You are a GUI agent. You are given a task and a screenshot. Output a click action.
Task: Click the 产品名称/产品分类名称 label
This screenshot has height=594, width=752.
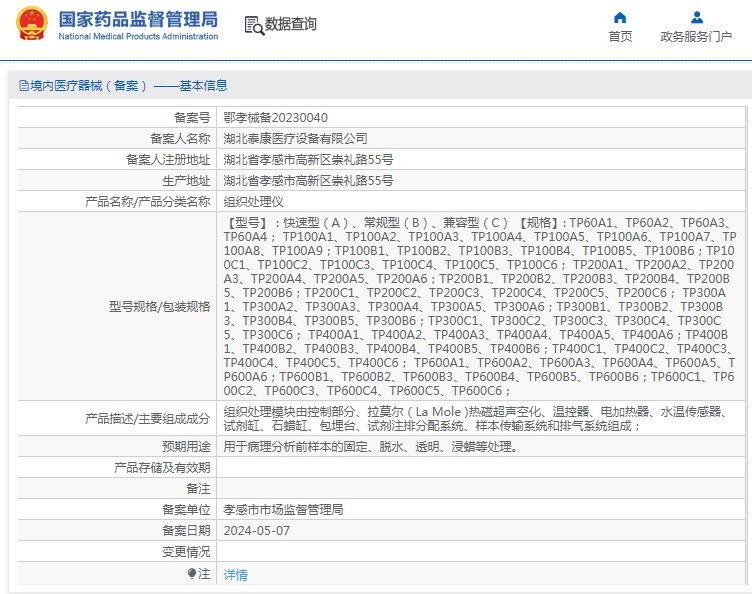click(148, 202)
